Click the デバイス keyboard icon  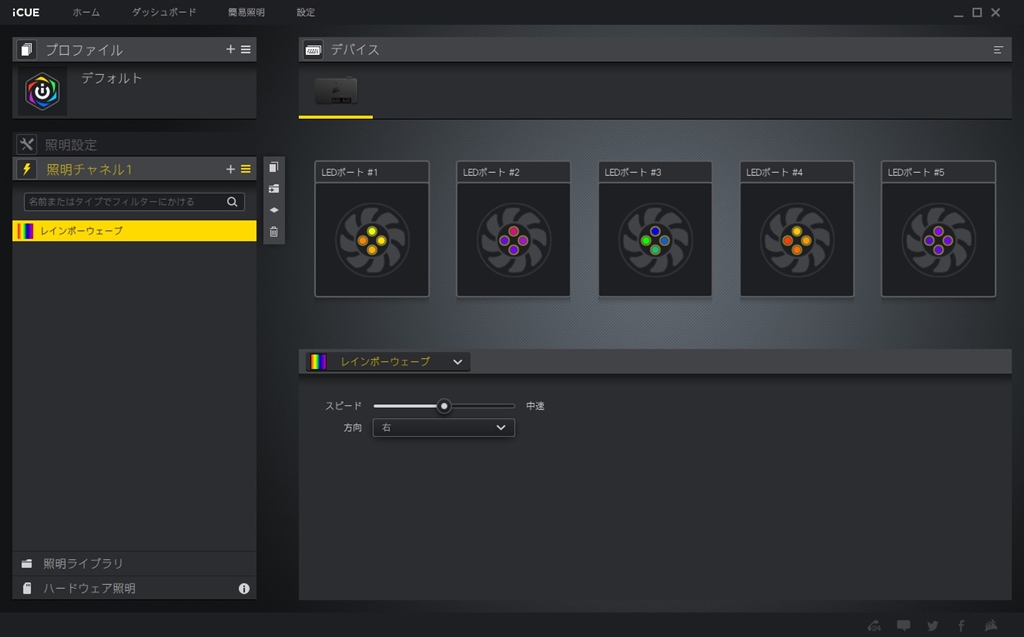coord(313,50)
